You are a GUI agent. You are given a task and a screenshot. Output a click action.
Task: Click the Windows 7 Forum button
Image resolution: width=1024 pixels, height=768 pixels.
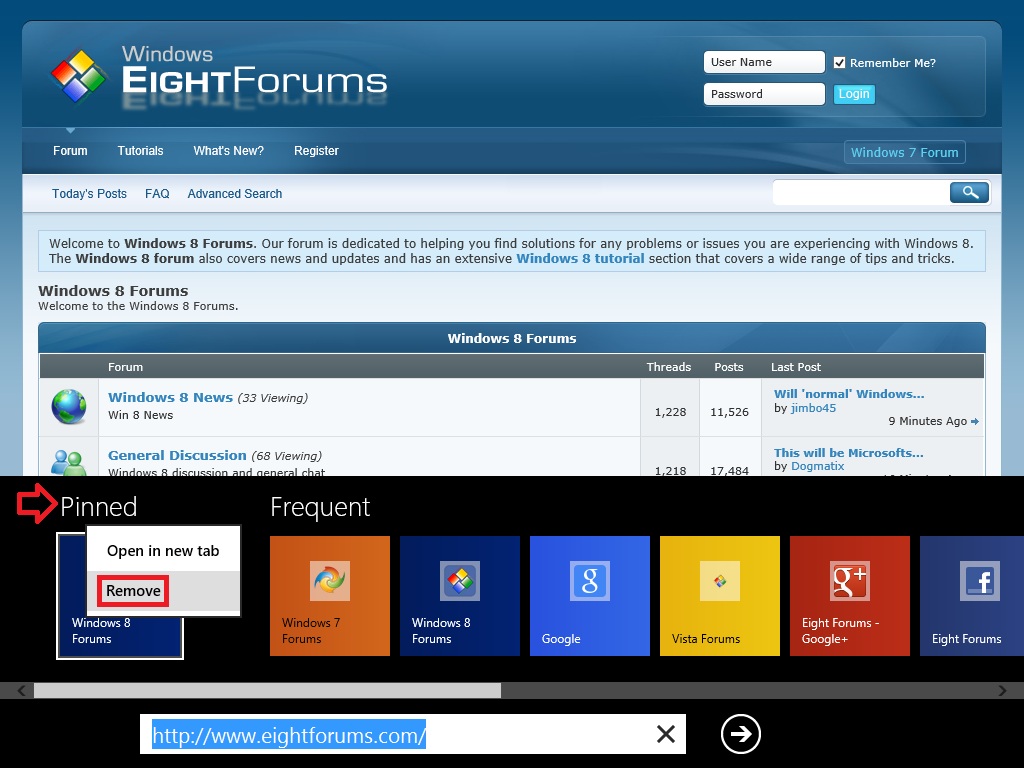tap(904, 152)
